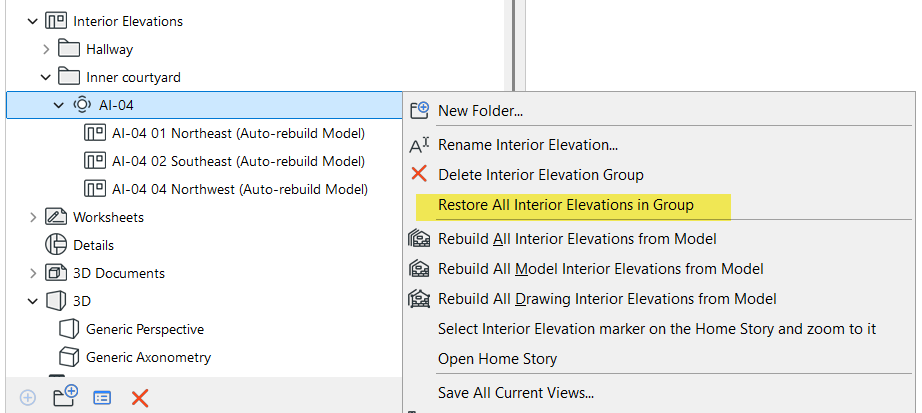922x413 pixels.
Task: Click the New Folder icon in bottom toolbar
Action: pyautogui.click(x=65, y=397)
